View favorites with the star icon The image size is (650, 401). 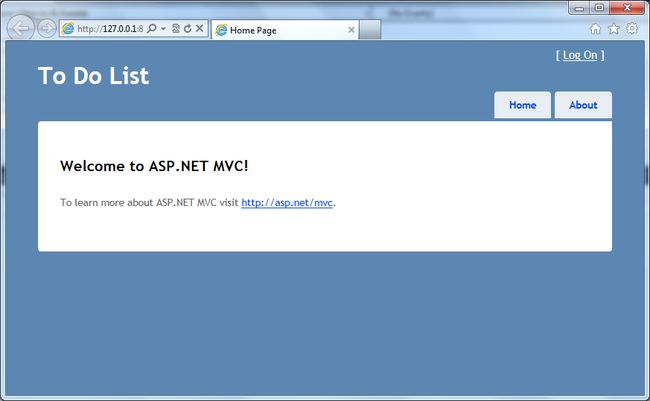614,29
